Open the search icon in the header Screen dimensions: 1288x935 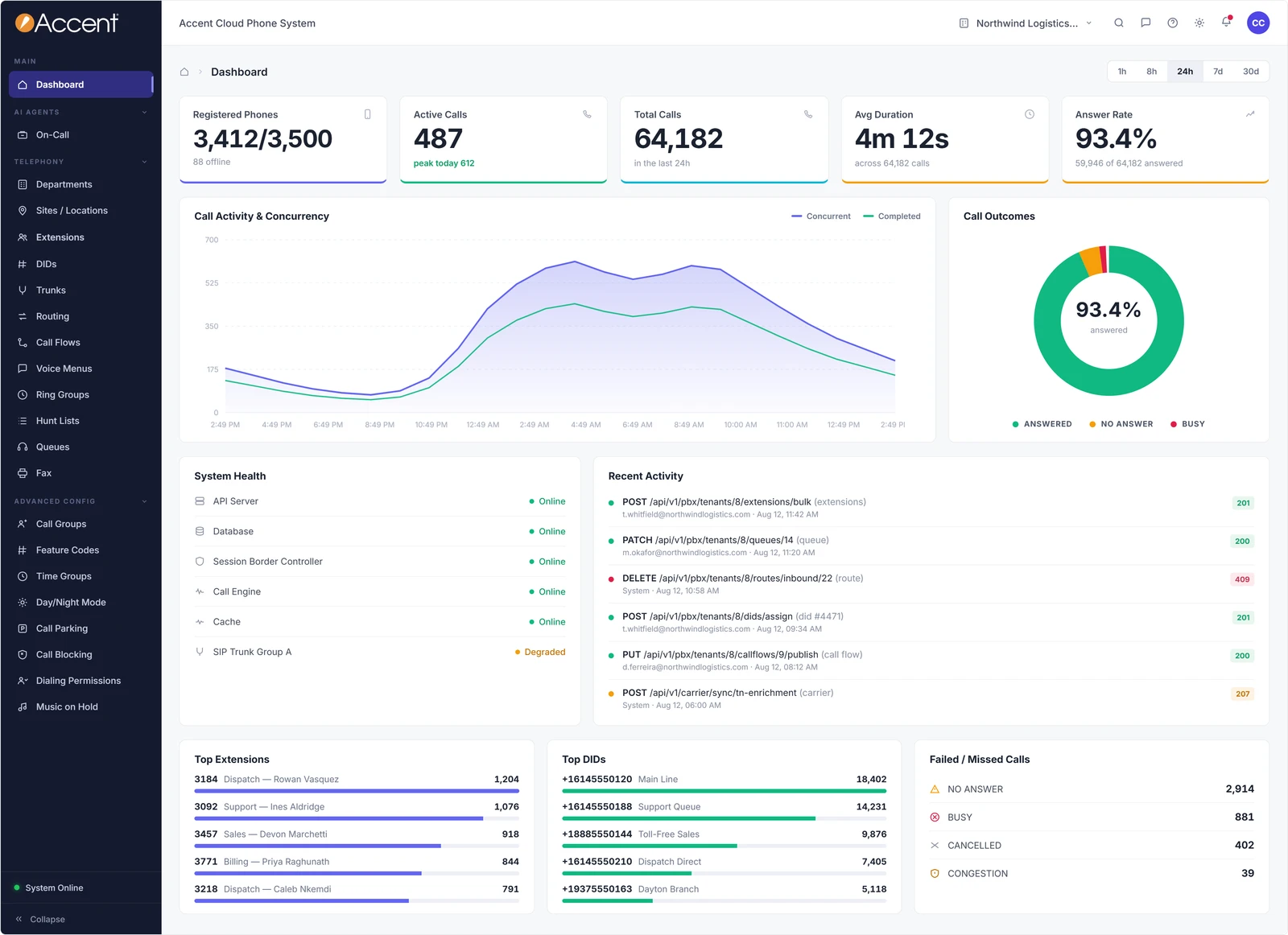pos(1119,23)
